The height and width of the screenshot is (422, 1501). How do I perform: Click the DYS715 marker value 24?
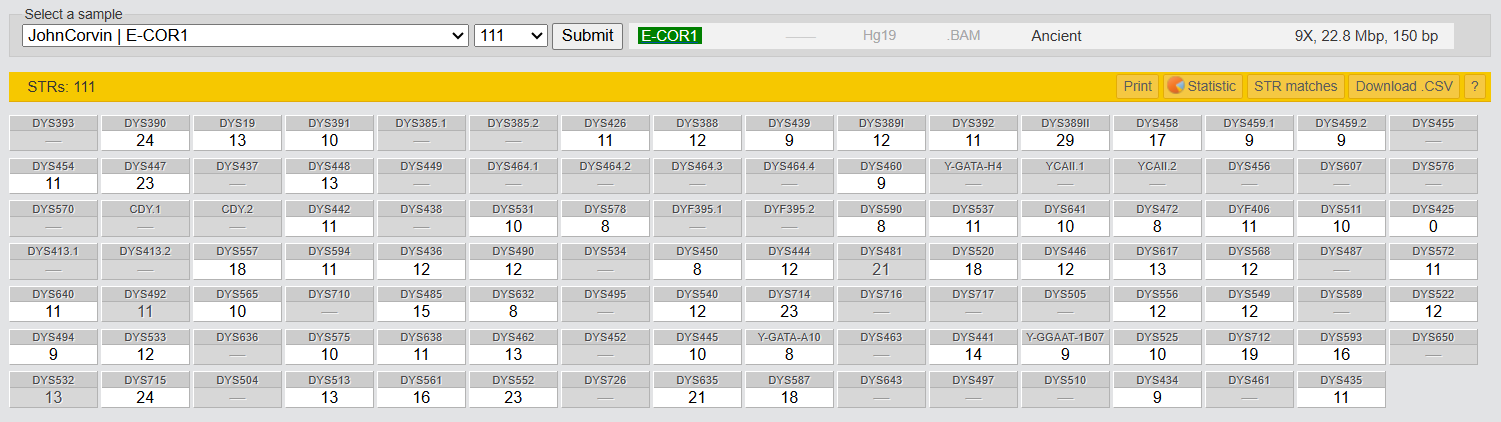coord(145,399)
